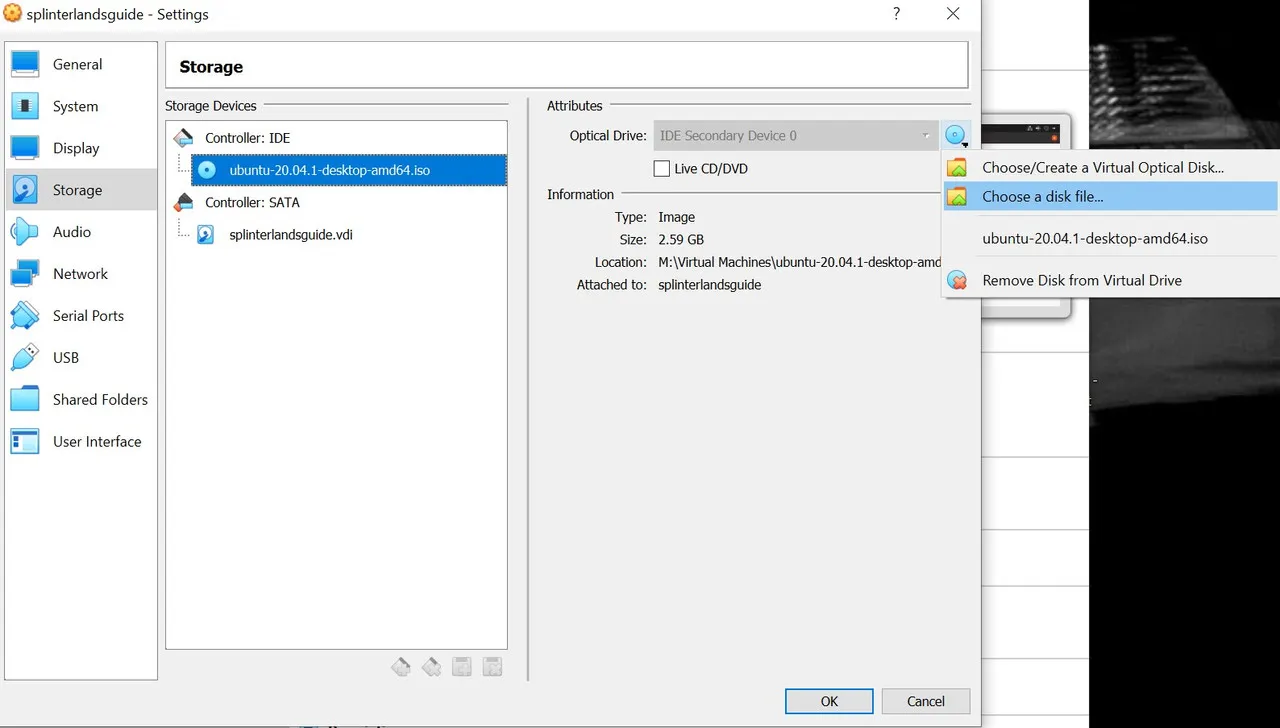Click the add storage attachment icon
1280x728 pixels.
click(x=462, y=666)
